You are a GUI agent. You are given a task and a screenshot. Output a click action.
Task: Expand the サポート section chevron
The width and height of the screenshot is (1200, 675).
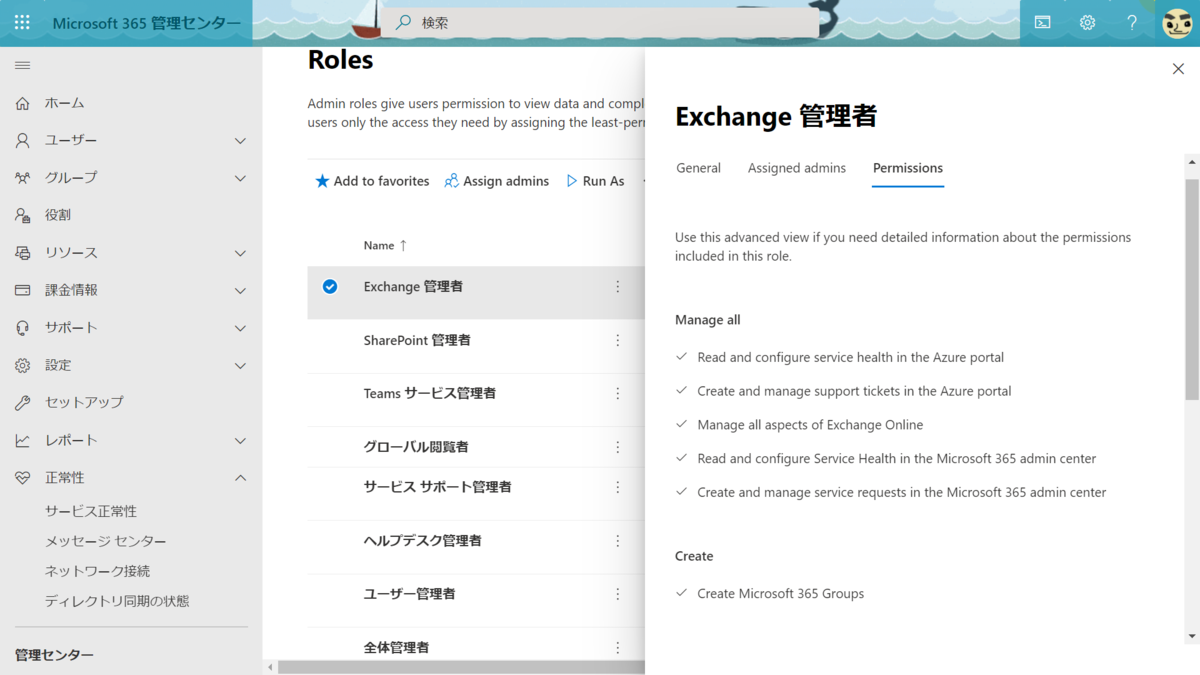pyautogui.click(x=240, y=328)
